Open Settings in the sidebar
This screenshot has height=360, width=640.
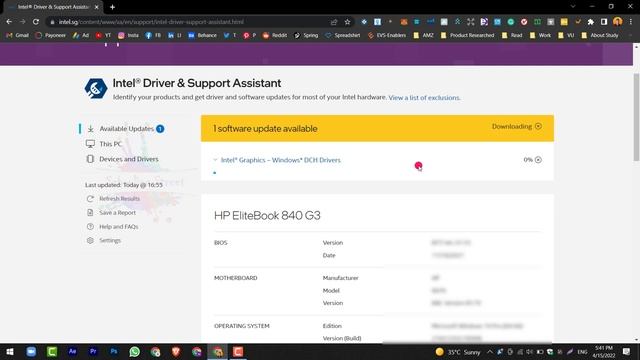(110, 240)
